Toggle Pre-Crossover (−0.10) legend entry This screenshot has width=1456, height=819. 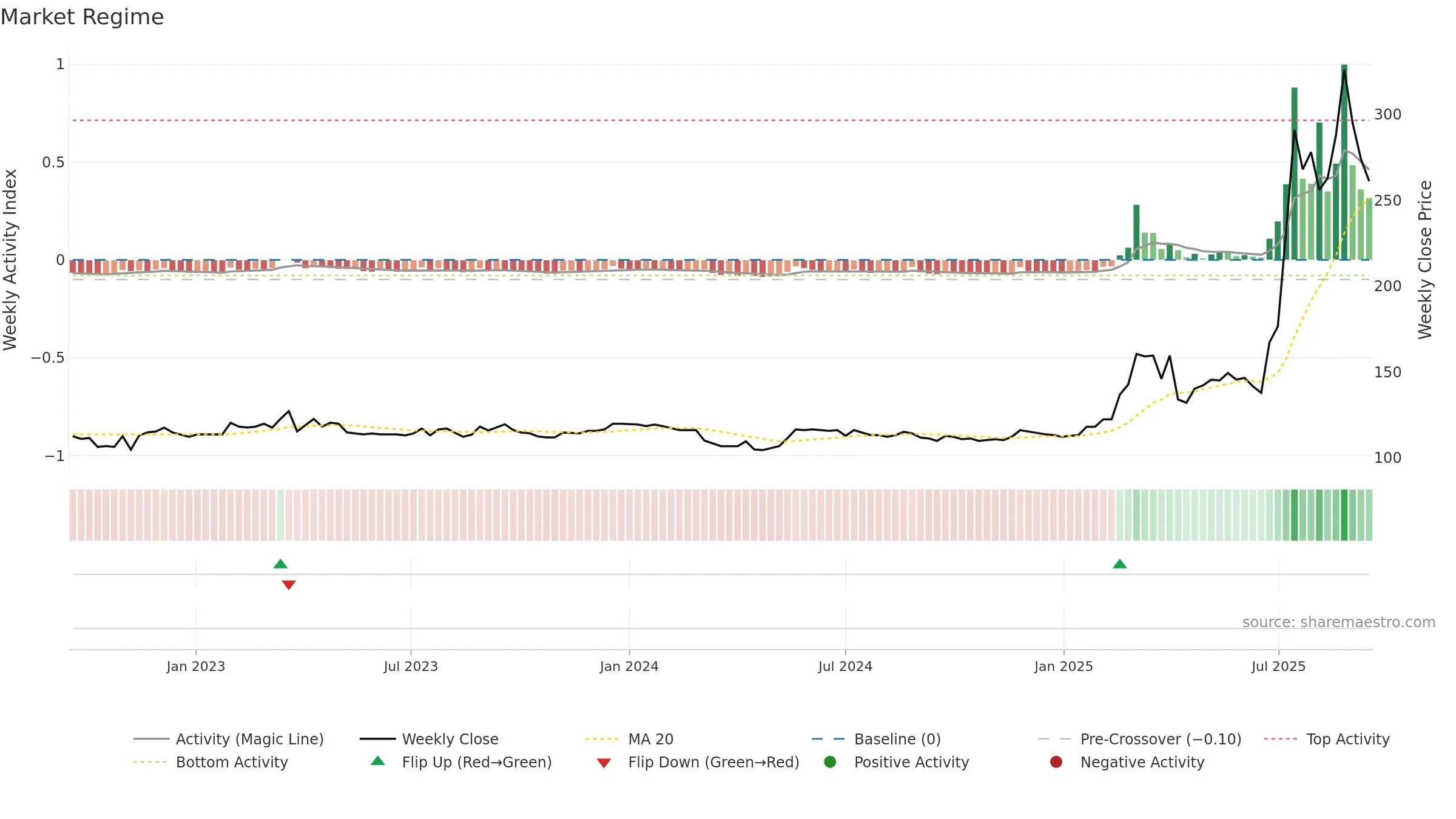tap(1139, 739)
